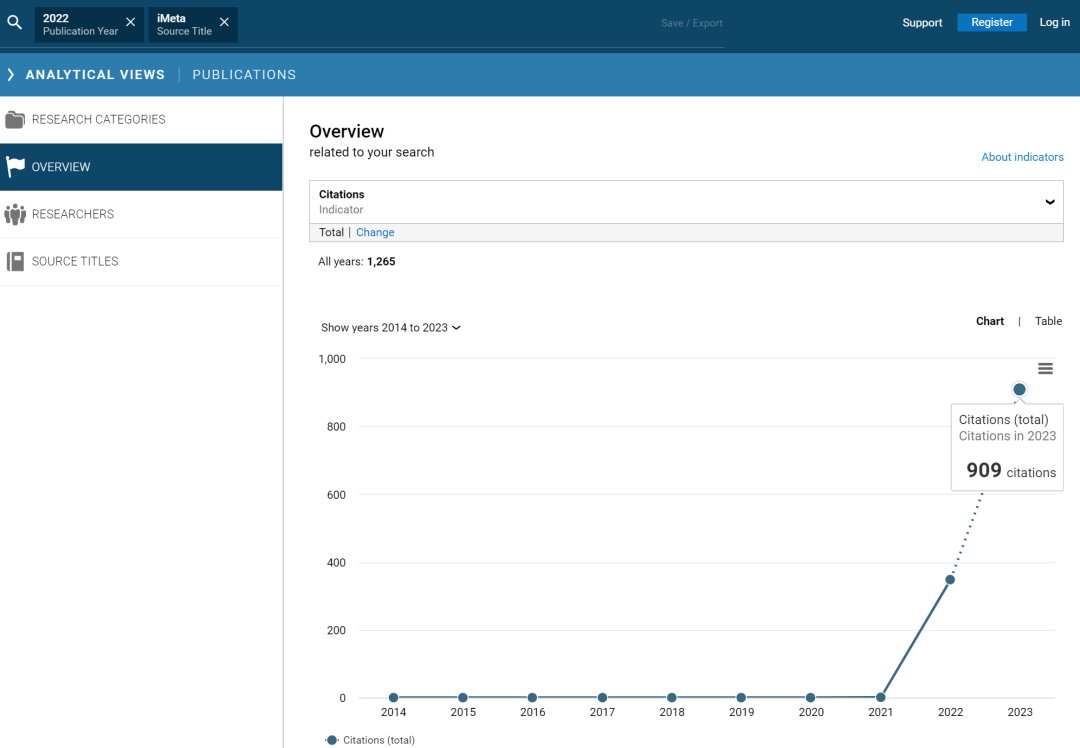Click the 2014 data point on the chart

tap(393, 698)
